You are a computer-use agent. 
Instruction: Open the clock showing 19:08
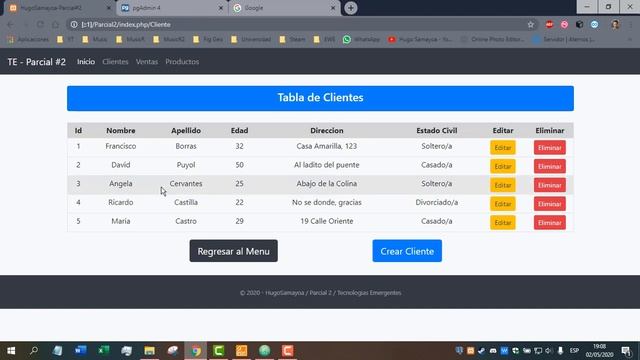pyautogui.click(x=599, y=351)
